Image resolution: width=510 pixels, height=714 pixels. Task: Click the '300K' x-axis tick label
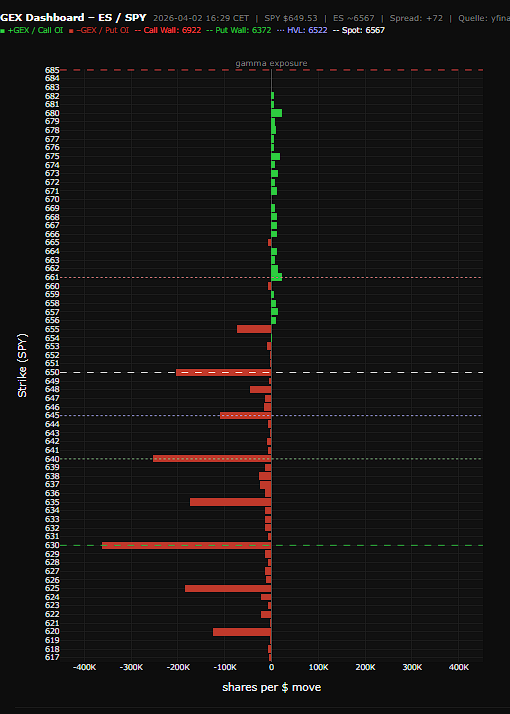412,667
